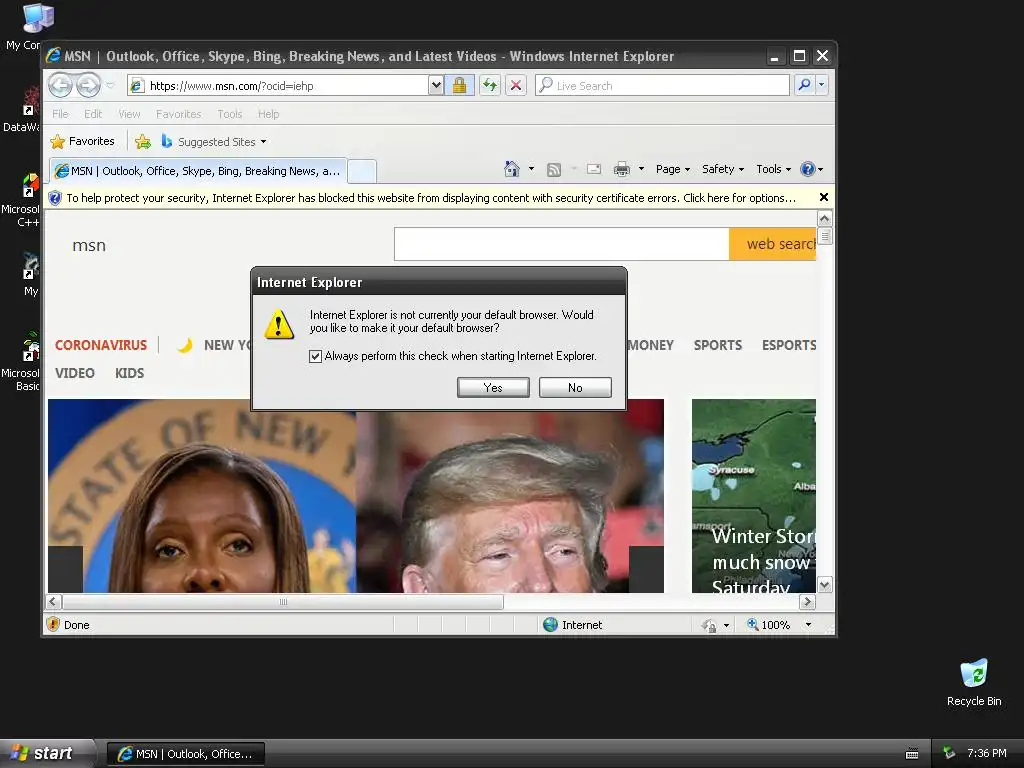
Task: Click the Refresh page button
Action: (490, 85)
